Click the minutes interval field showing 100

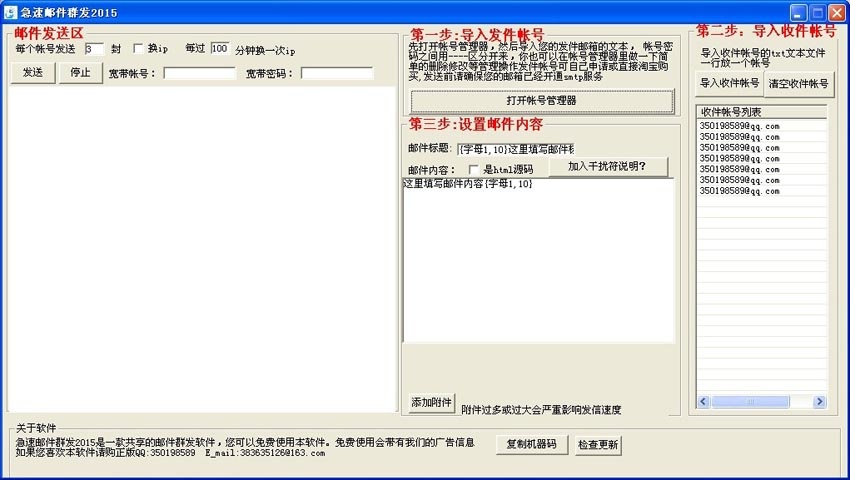[220, 49]
